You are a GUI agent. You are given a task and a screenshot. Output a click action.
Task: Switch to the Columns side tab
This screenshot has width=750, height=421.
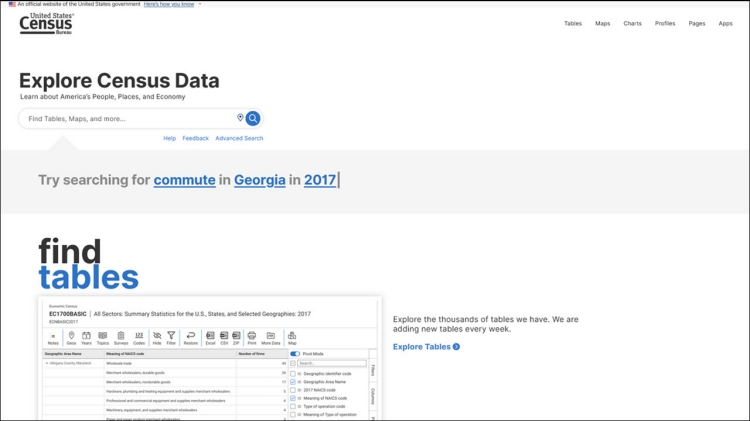click(x=373, y=396)
